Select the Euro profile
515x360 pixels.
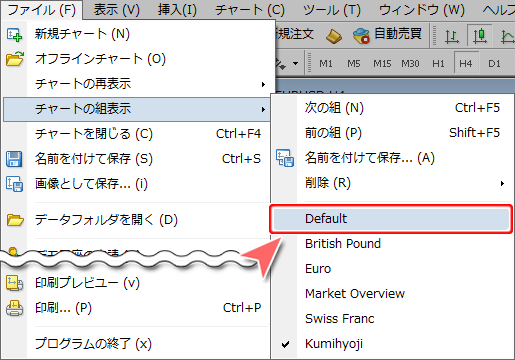392,269
